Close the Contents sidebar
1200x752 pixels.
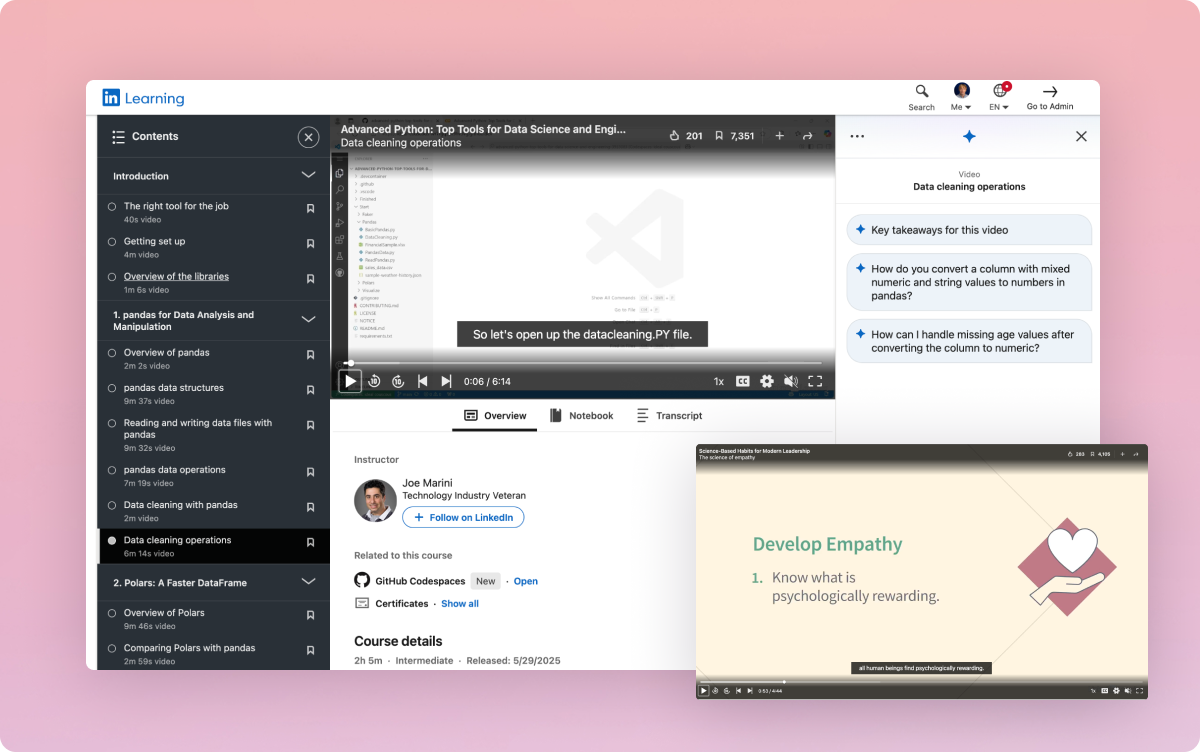coord(308,137)
